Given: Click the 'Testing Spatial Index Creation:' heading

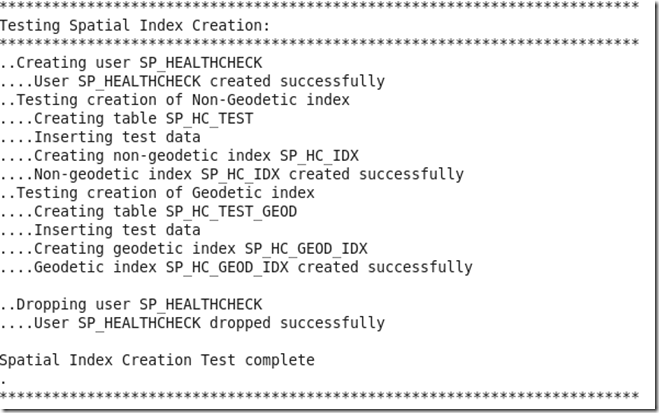Looking at the screenshot, I should point(134,26).
